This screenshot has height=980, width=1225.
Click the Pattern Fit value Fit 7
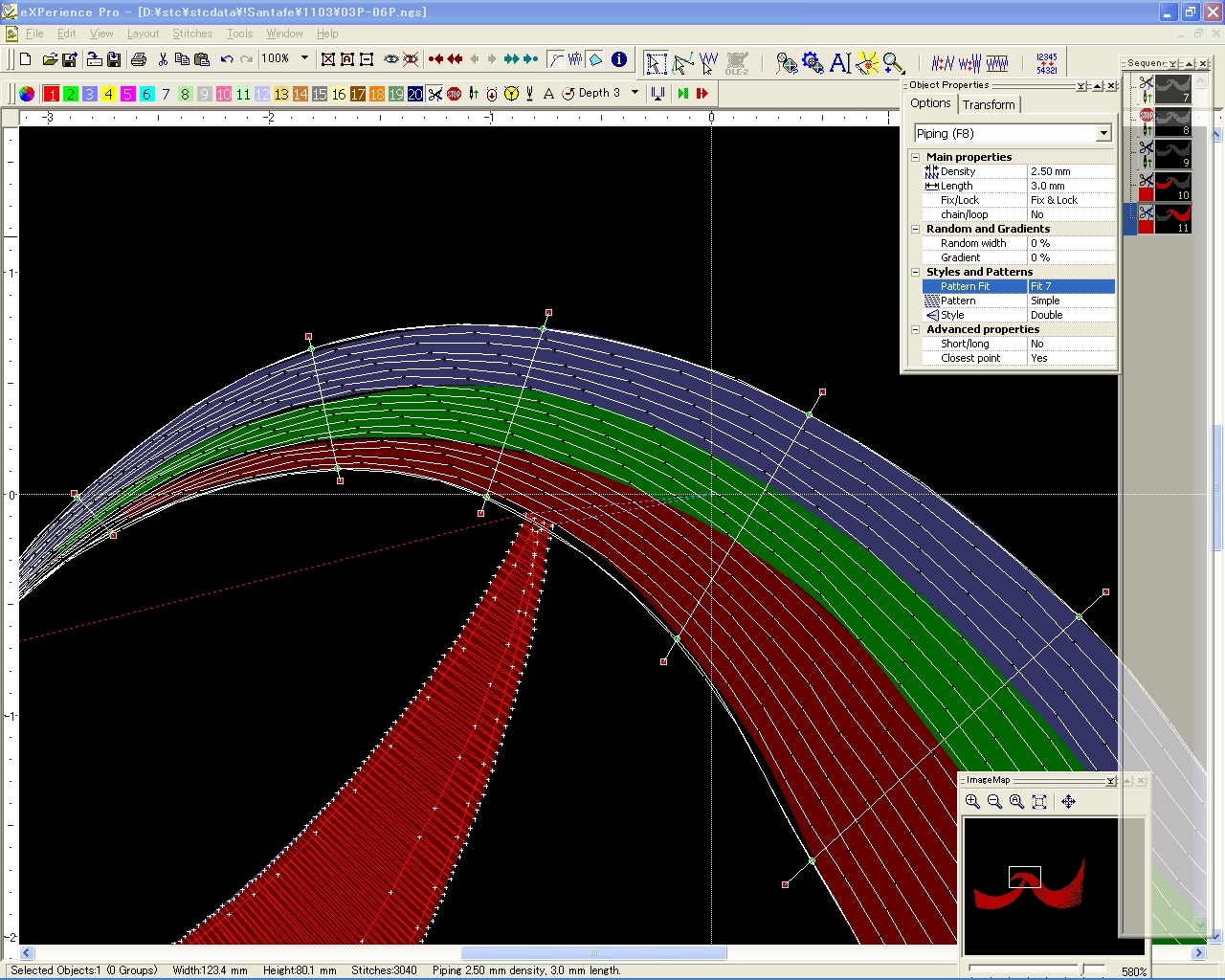(x=1071, y=286)
